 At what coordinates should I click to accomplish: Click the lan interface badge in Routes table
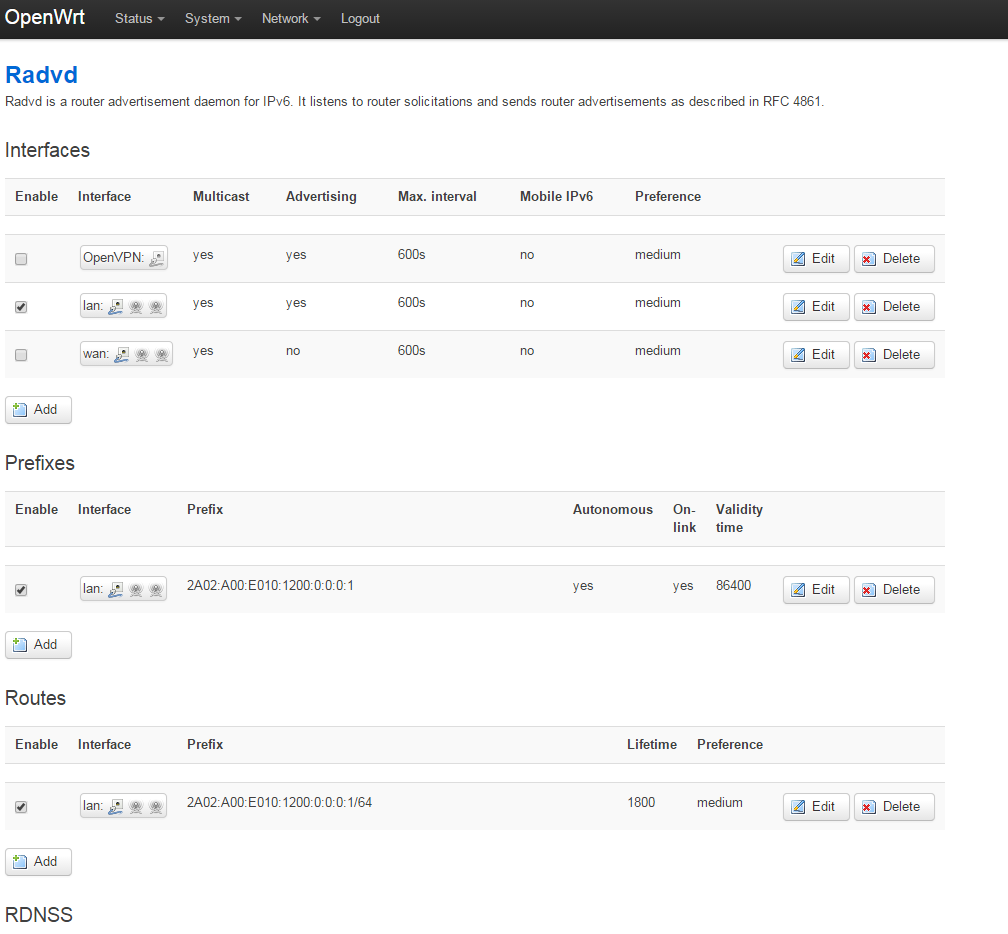tap(124, 806)
